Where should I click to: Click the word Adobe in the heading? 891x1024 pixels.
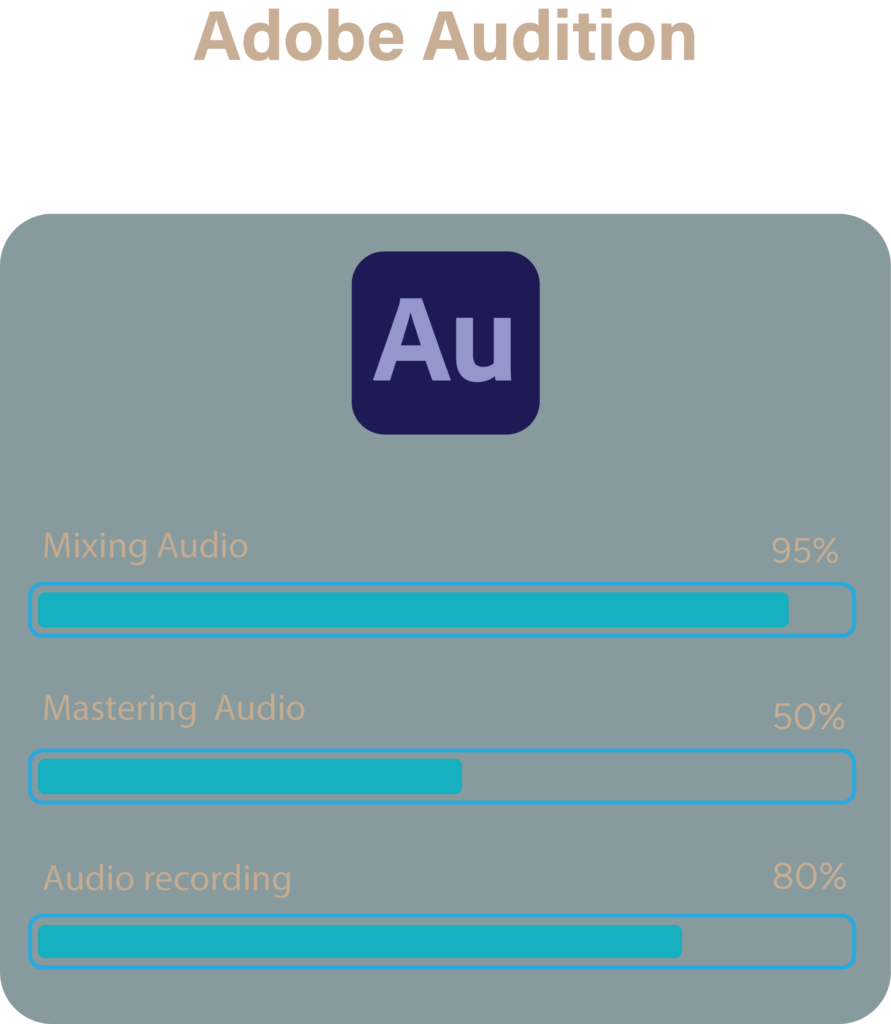coord(296,38)
